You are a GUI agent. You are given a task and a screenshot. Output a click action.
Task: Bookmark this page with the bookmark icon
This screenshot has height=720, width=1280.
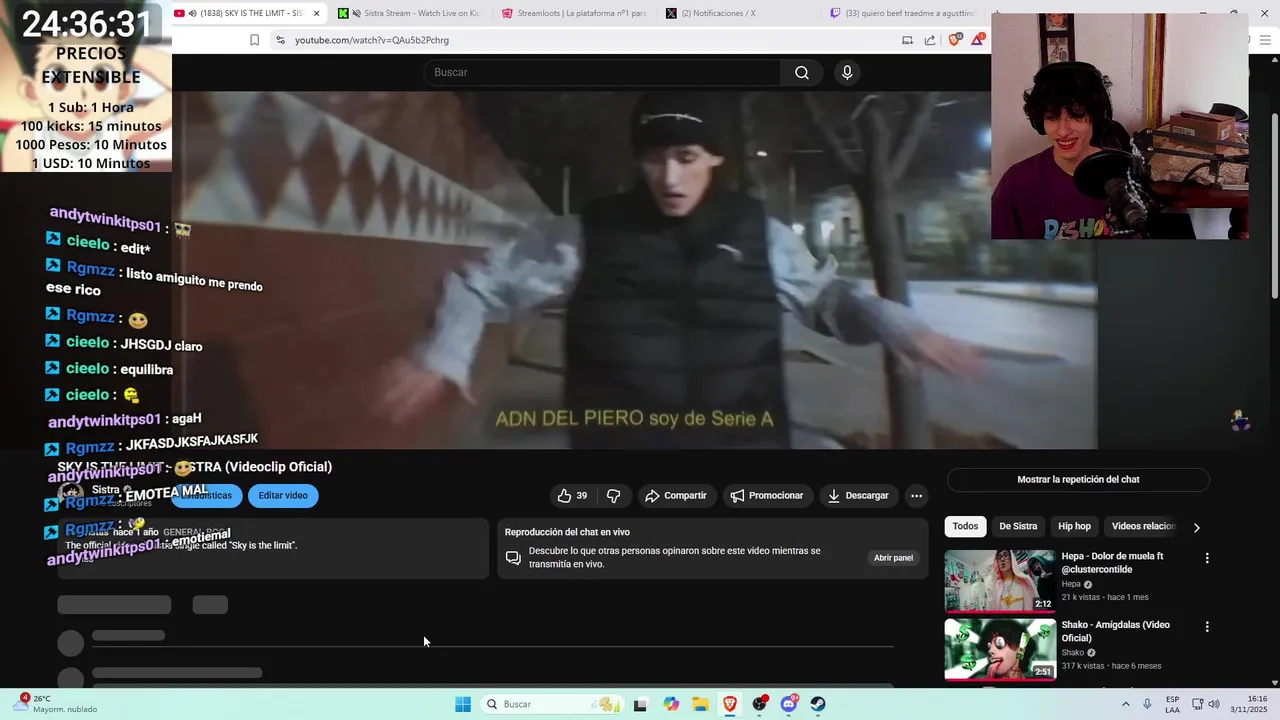coord(254,40)
